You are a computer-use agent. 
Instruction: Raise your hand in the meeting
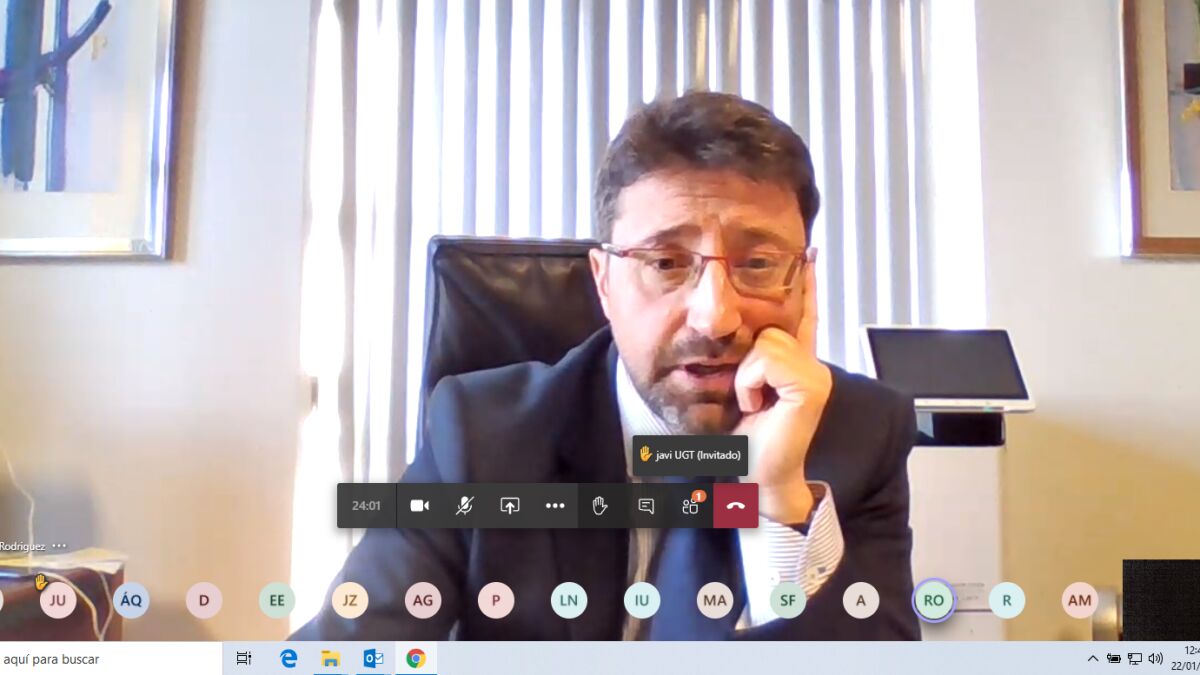tap(600, 506)
